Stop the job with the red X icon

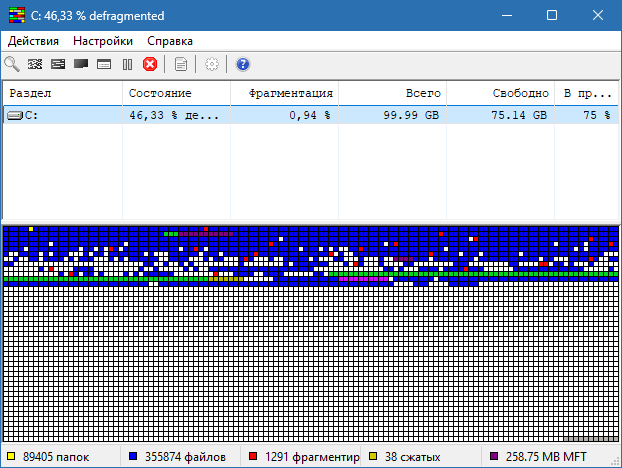click(x=150, y=64)
